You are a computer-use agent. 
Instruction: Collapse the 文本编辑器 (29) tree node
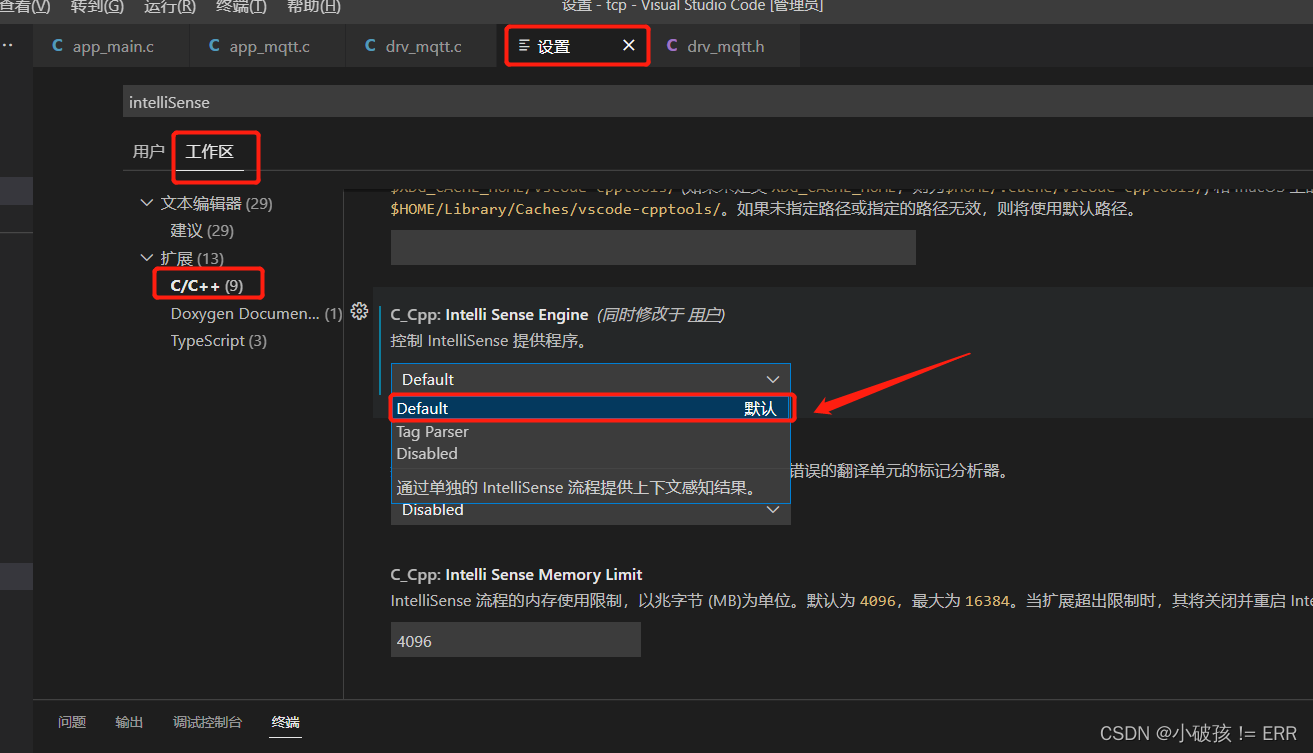148,203
